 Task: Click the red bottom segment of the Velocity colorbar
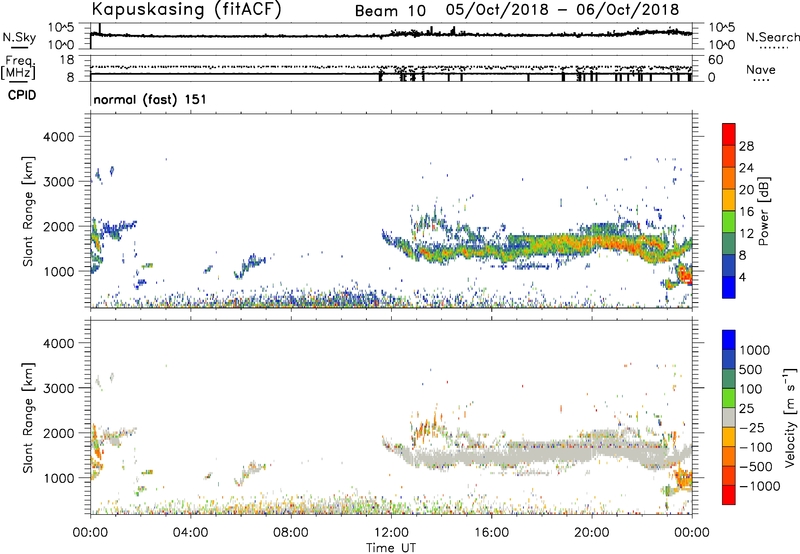tap(729, 495)
